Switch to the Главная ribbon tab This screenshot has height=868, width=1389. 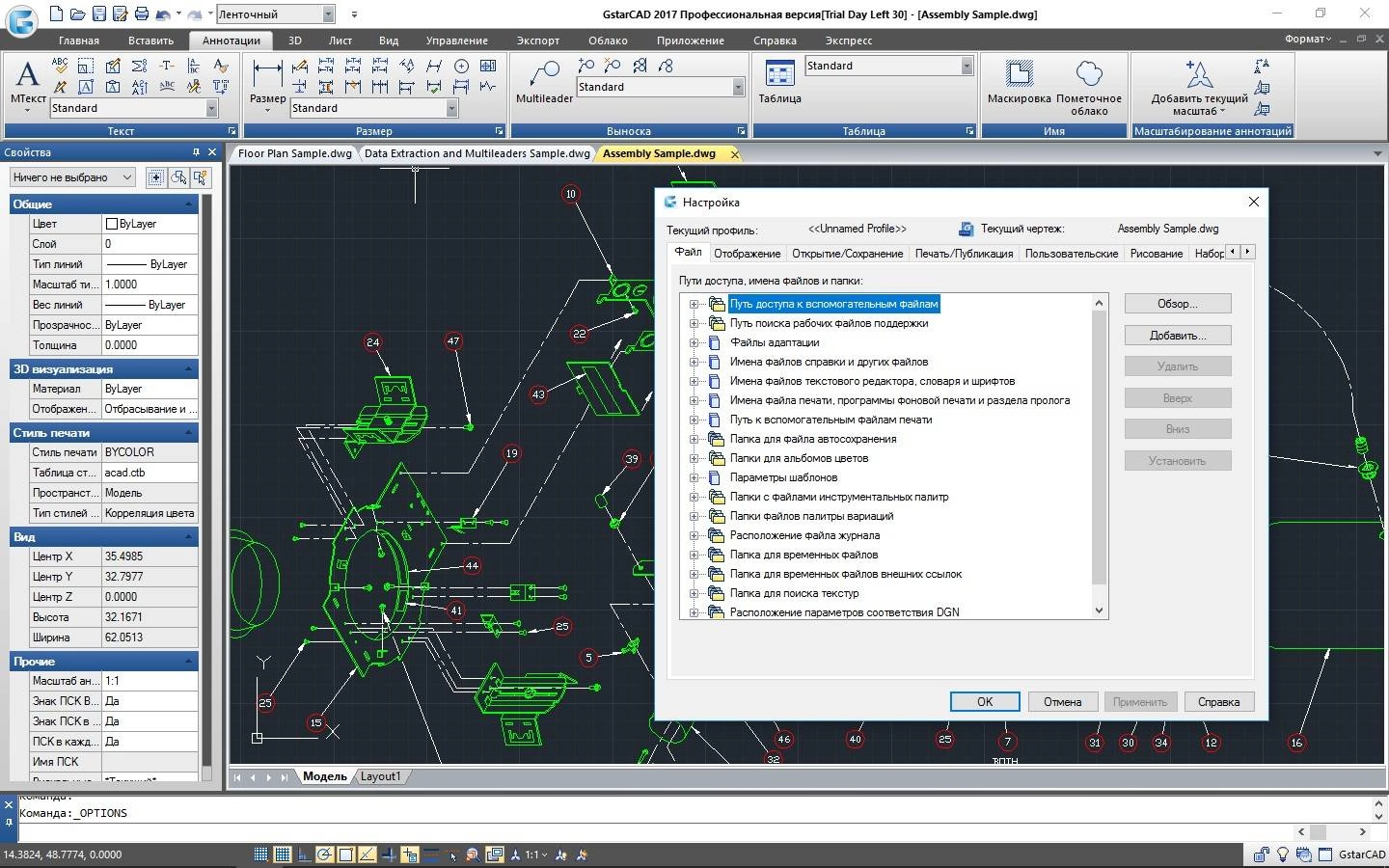click(79, 41)
